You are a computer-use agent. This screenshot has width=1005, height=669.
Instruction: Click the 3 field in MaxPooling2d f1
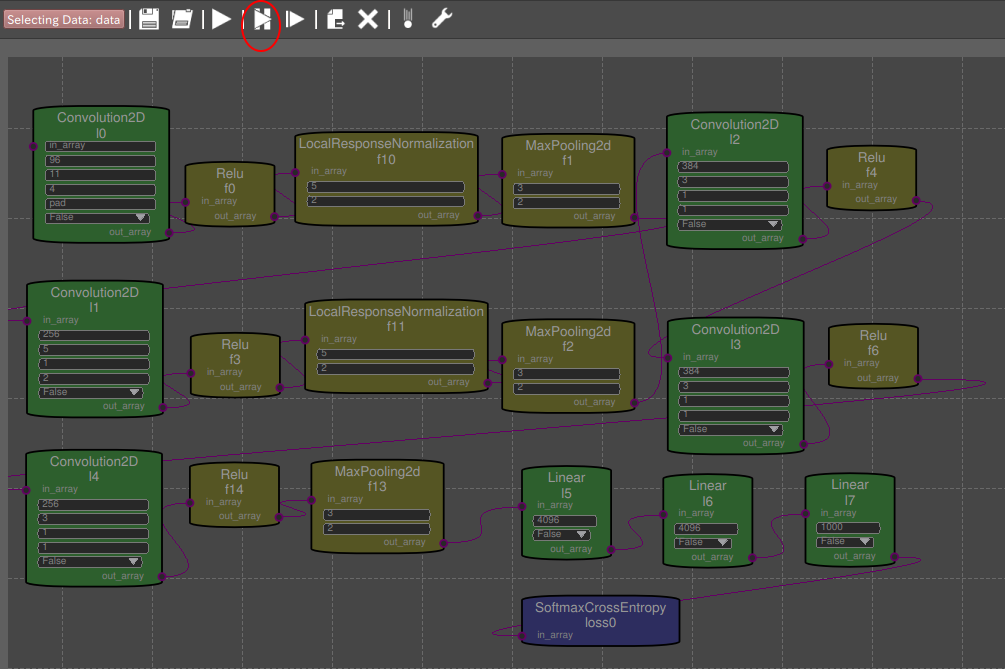[567, 188]
